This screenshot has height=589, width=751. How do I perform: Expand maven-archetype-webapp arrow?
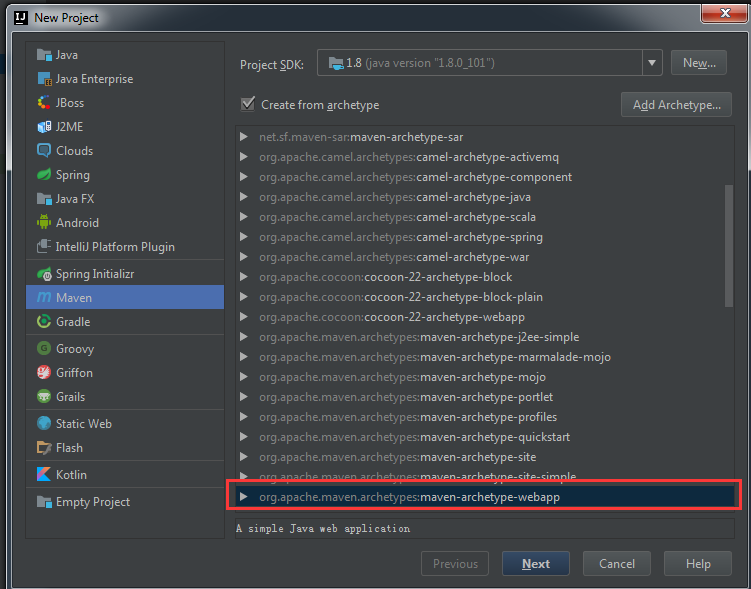(x=244, y=497)
